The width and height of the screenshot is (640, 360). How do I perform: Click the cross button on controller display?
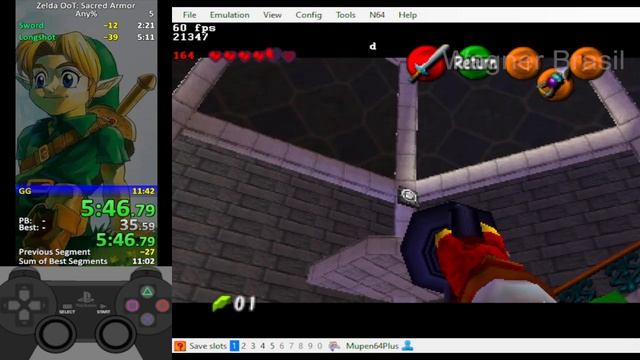tap(147, 319)
